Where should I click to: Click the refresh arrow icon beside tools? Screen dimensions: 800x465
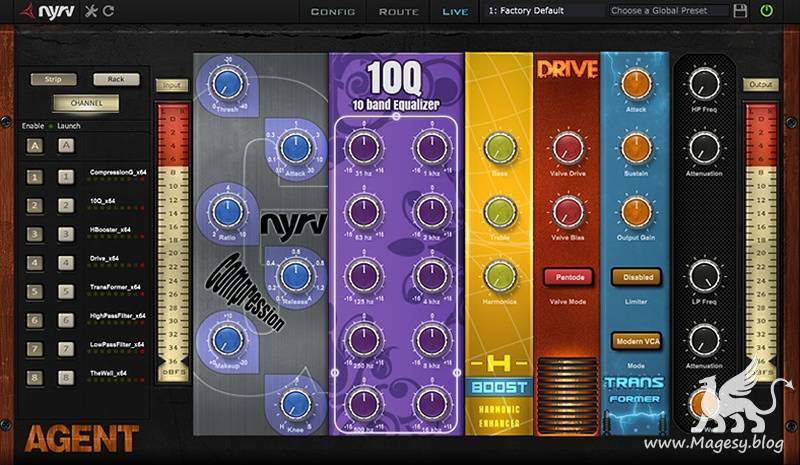[x=108, y=11]
